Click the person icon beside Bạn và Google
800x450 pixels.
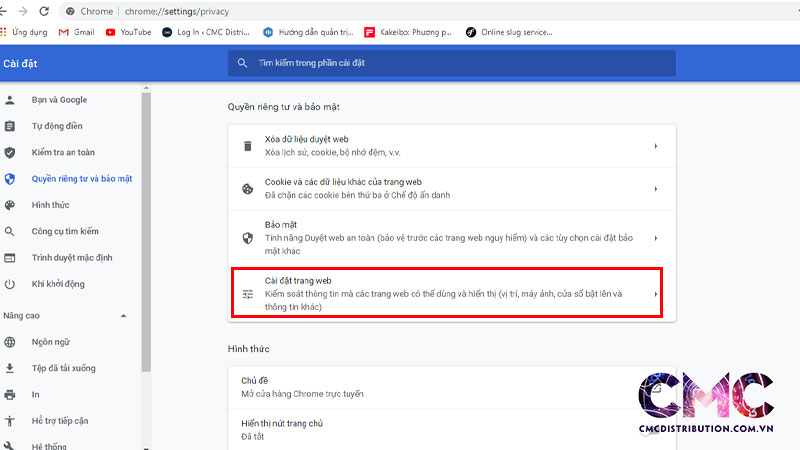point(10,100)
